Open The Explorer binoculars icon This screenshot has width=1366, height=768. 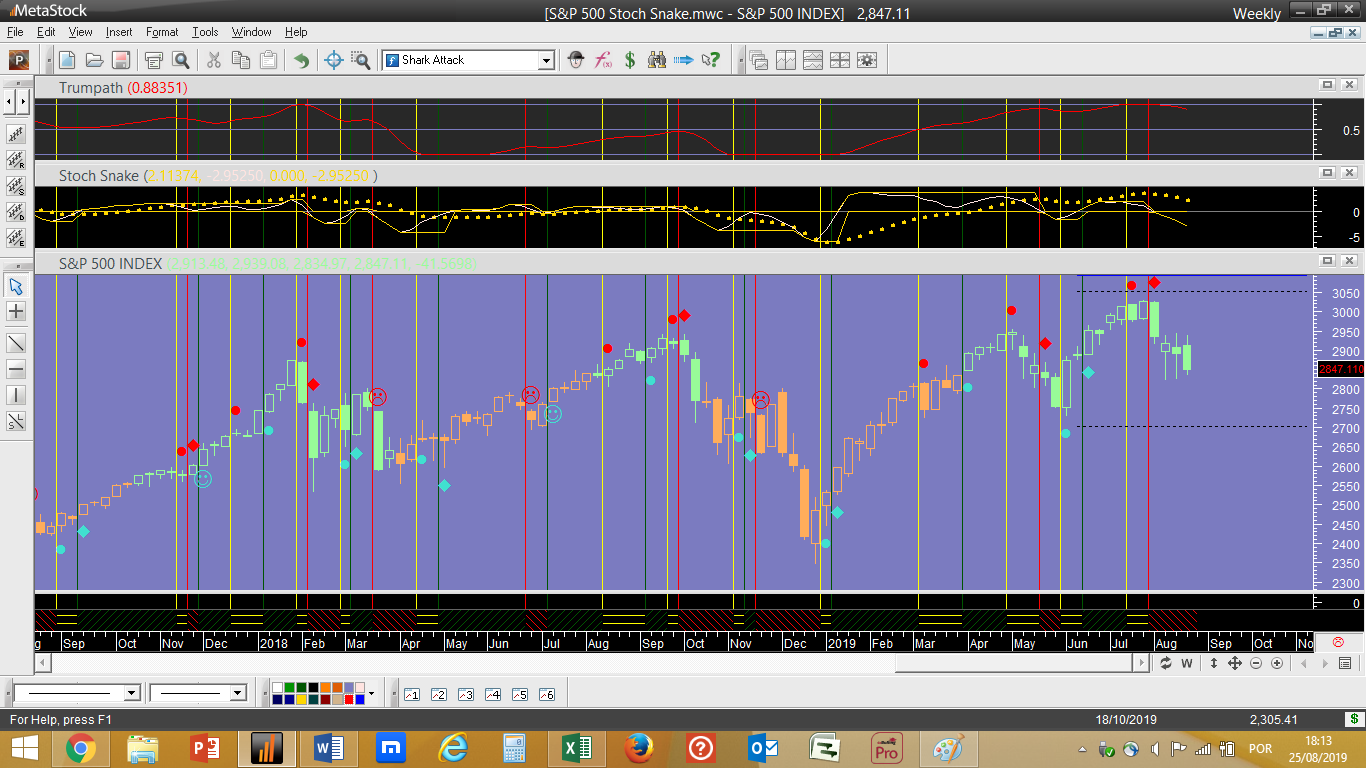pos(657,60)
